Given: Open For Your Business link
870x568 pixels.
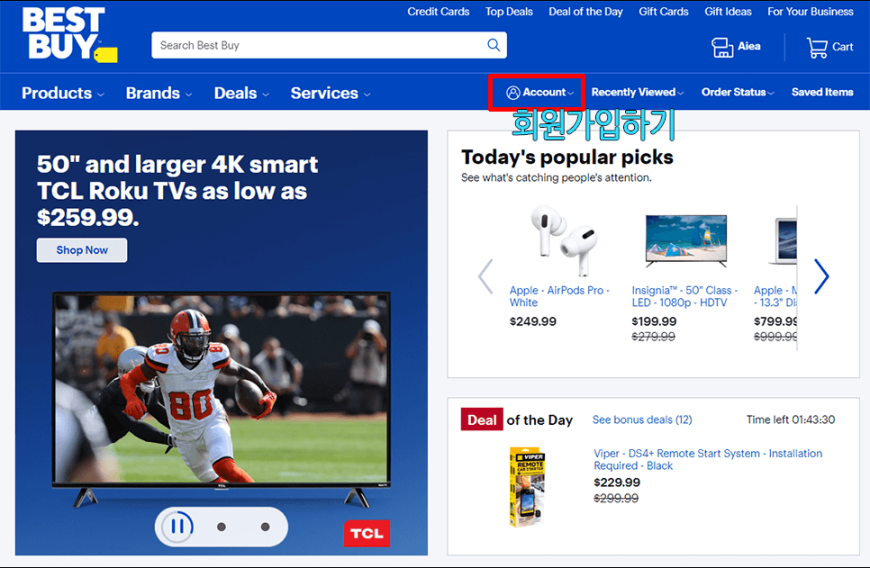Looking at the screenshot, I should pyautogui.click(x=811, y=12).
